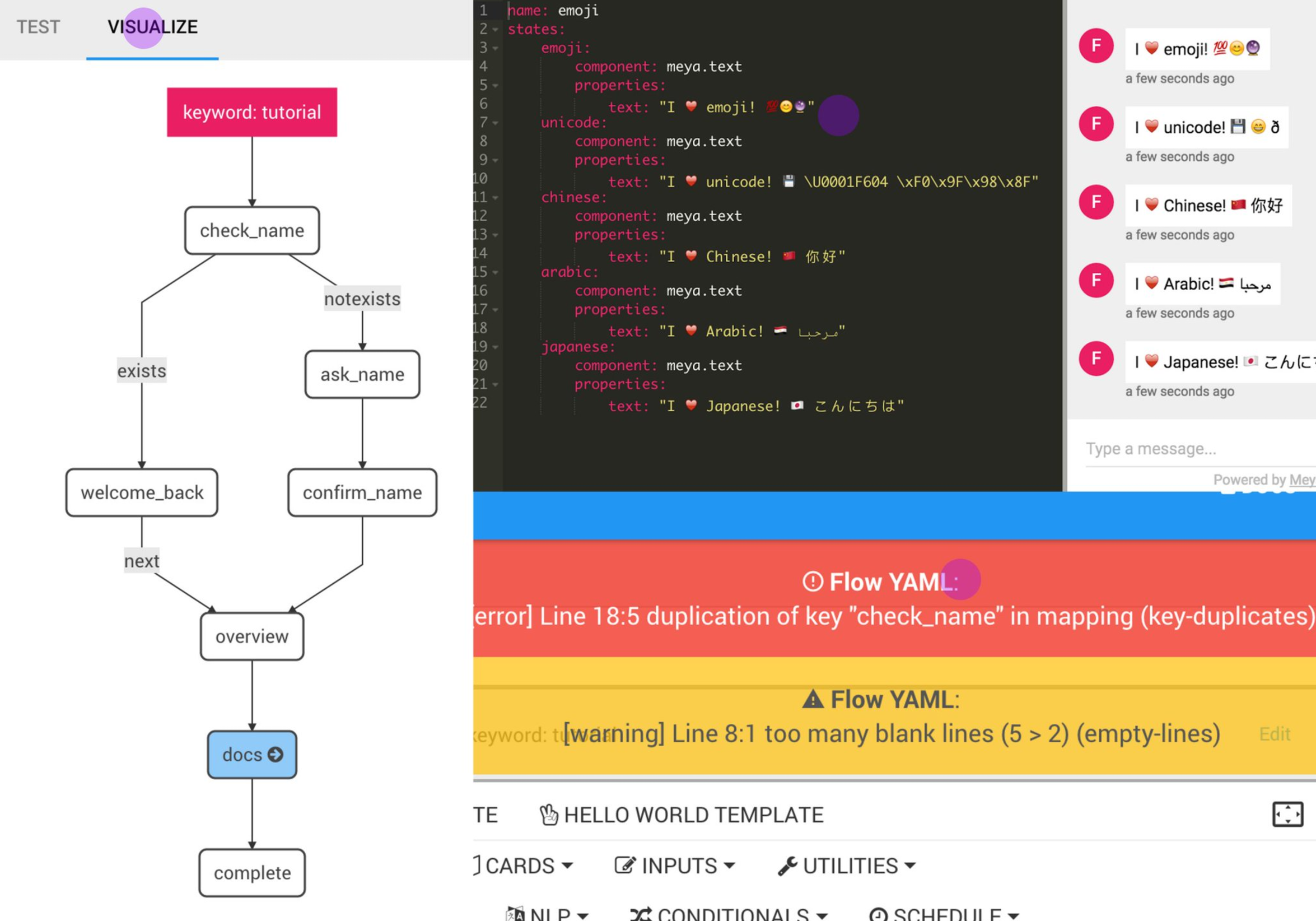This screenshot has width=1316, height=921.
Task: Switch to the TEST tab
Action: point(38,27)
